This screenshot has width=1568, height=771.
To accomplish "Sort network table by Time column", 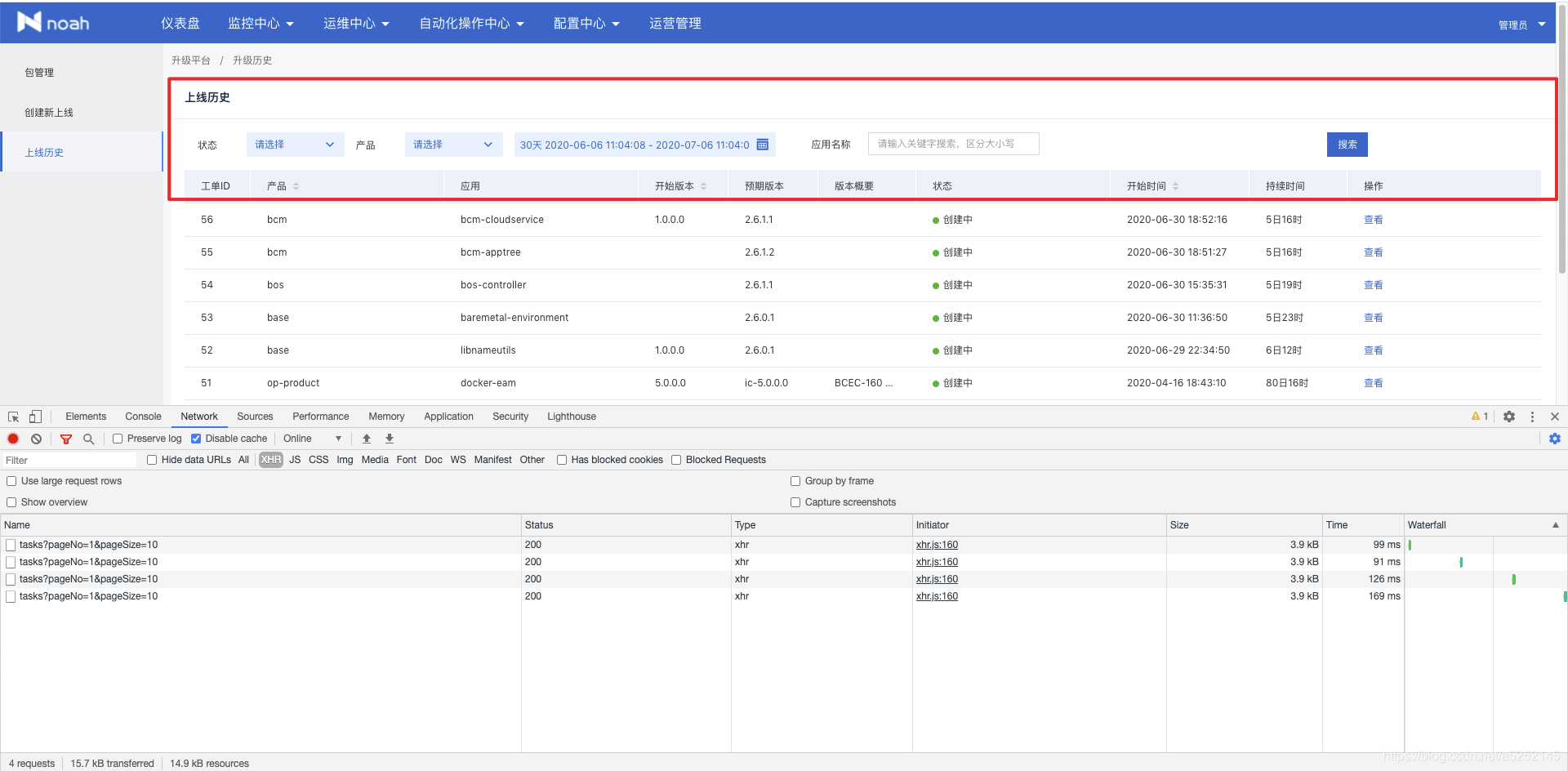I will point(1363,525).
